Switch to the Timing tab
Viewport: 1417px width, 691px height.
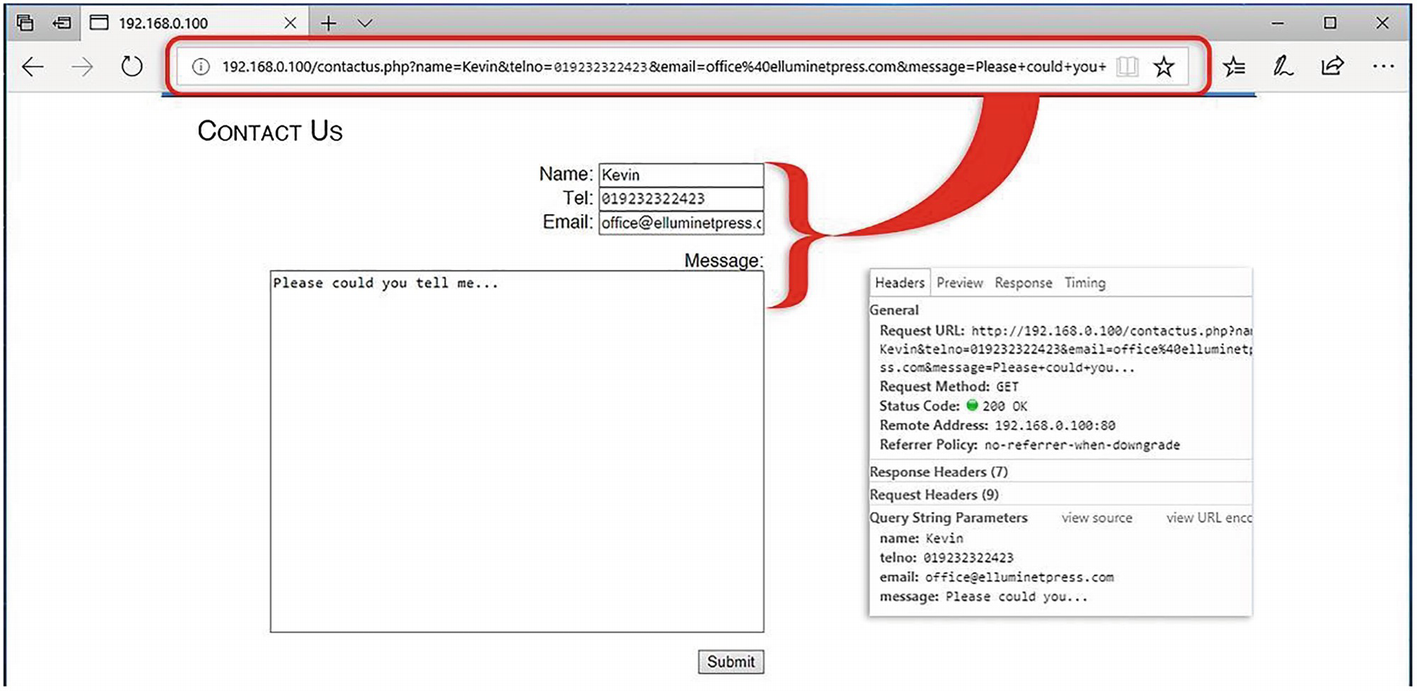click(x=1084, y=283)
